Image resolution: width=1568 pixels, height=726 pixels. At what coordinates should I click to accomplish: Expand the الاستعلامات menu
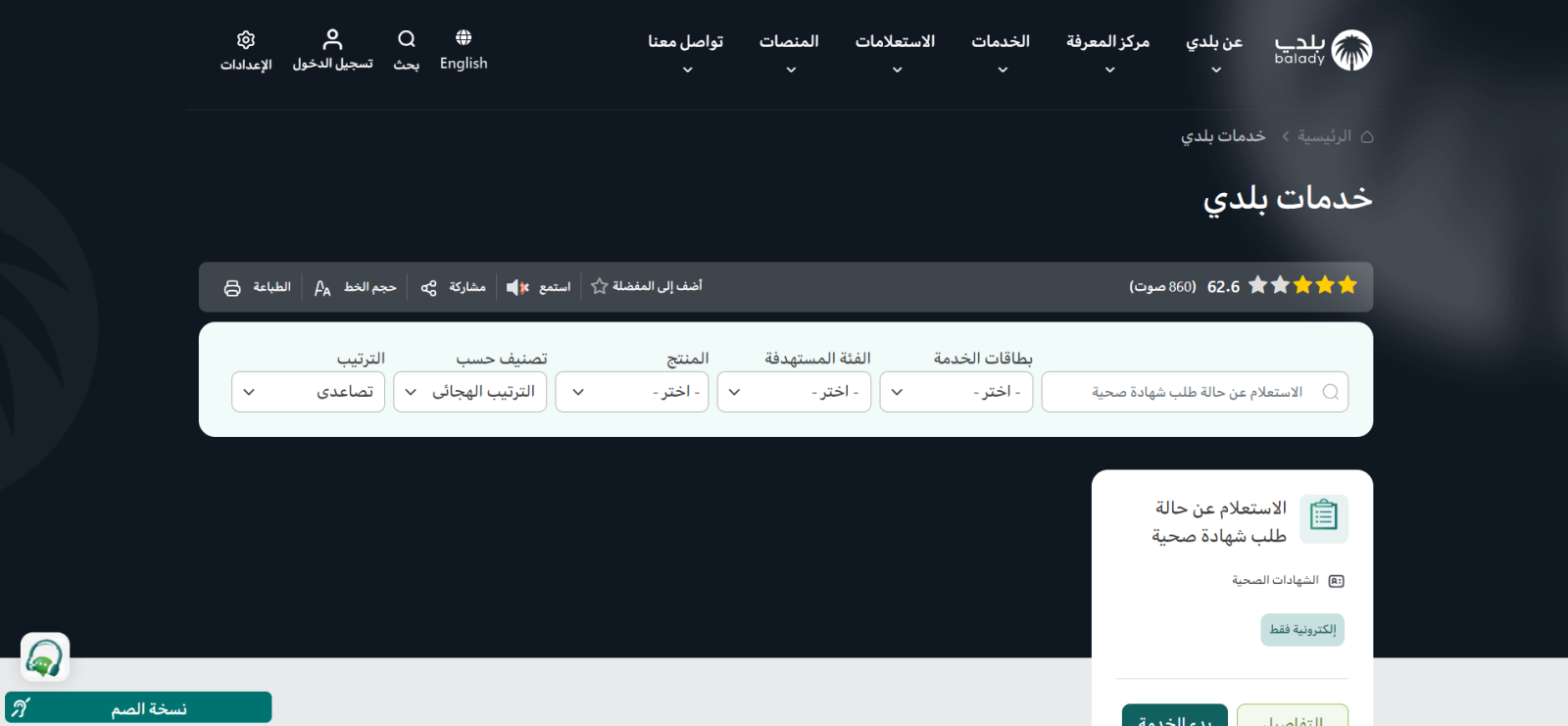[x=895, y=42]
